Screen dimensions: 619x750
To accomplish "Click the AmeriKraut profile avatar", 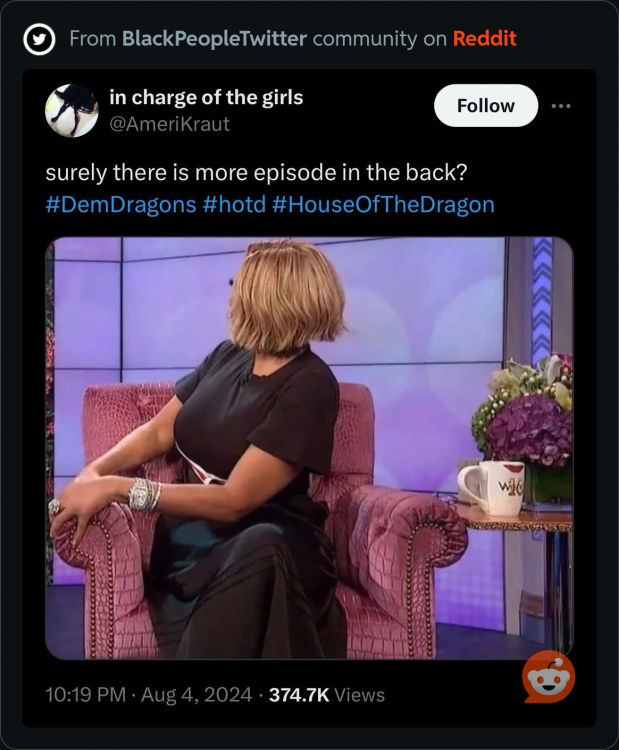I will pyautogui.click(x=72, y=110).
